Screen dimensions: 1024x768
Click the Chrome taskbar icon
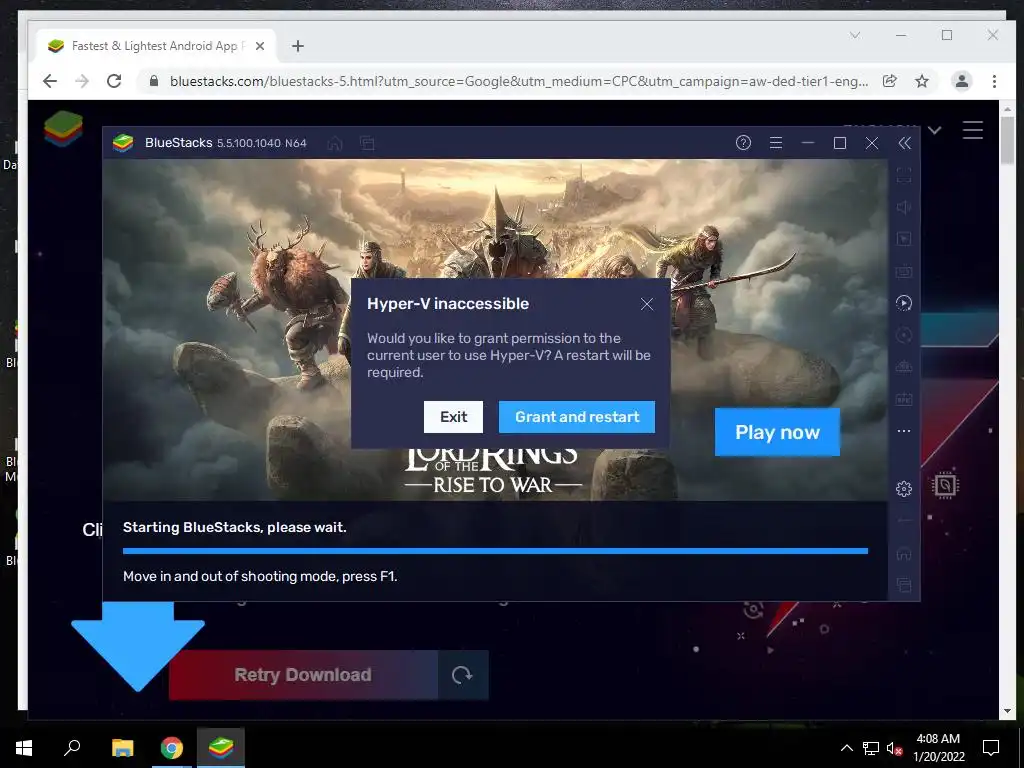tap(172, 748)
